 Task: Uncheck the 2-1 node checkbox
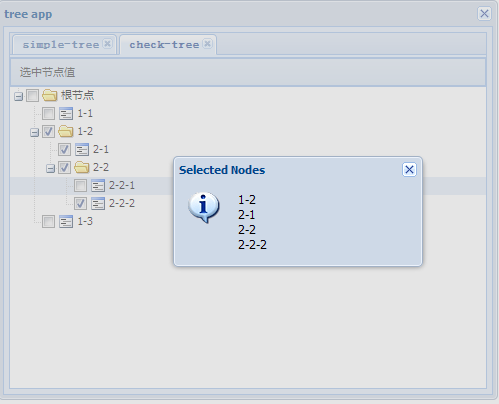point(64,149)
